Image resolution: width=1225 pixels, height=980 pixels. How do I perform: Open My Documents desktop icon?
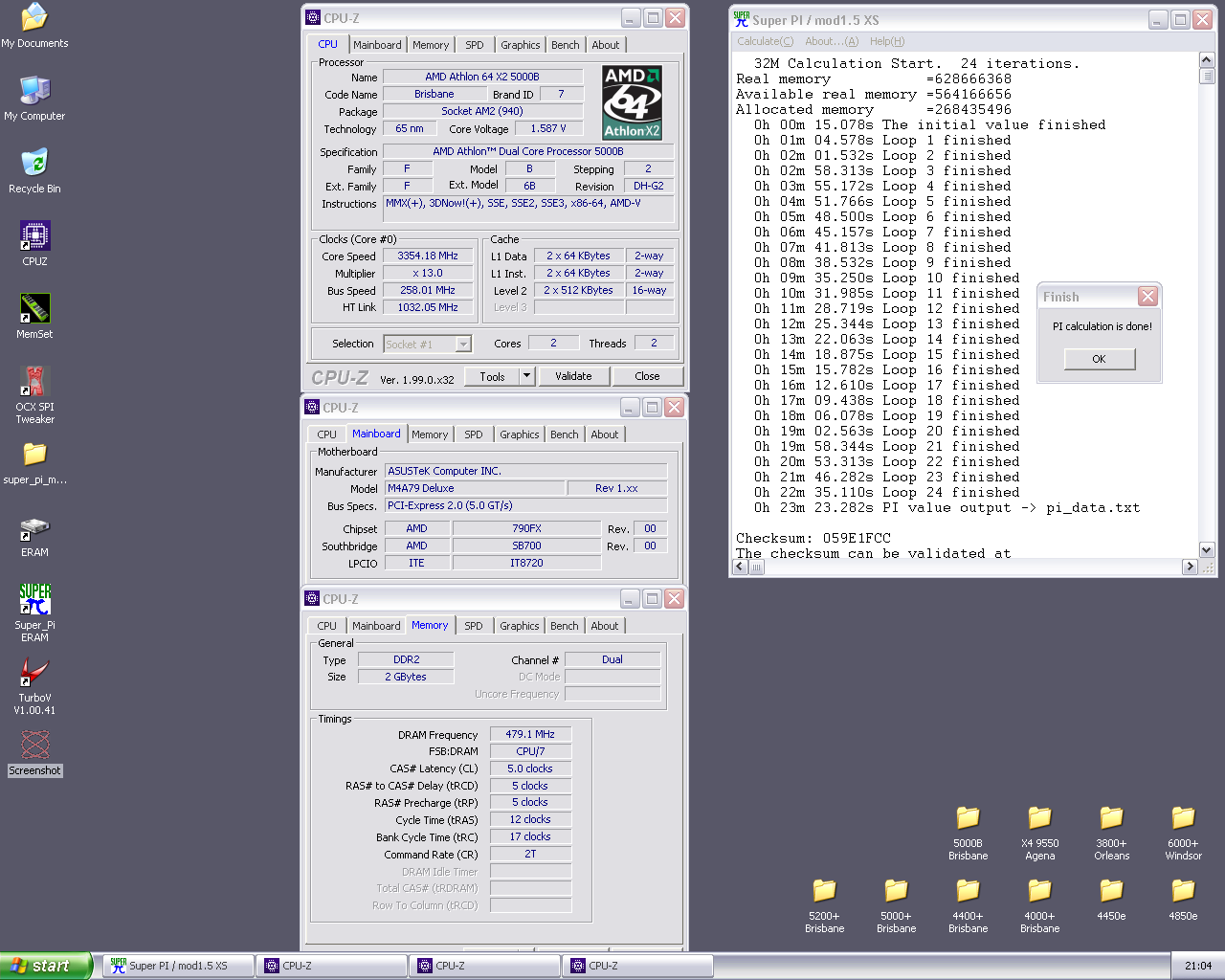(34, 26)
